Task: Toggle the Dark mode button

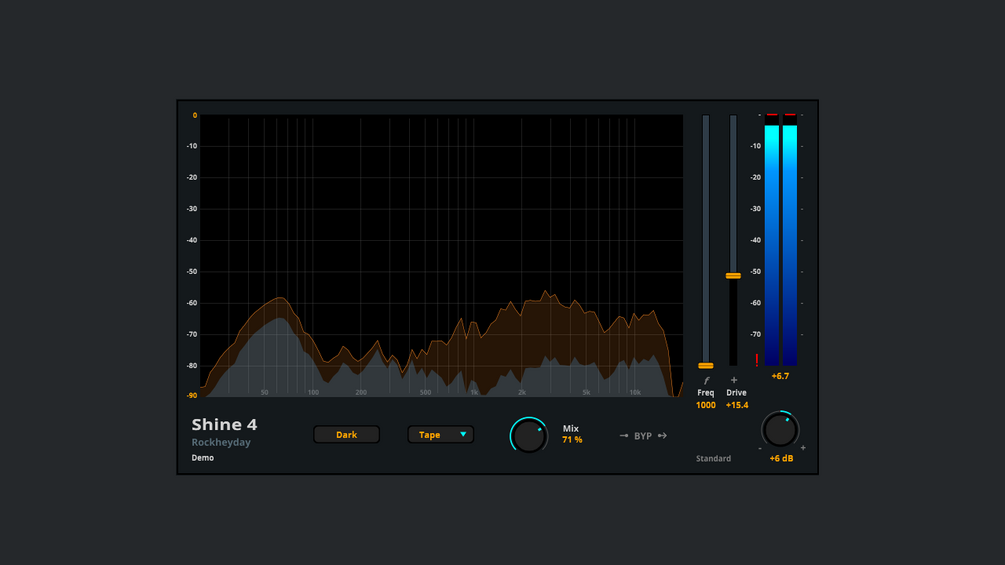Action: [346, 434]
